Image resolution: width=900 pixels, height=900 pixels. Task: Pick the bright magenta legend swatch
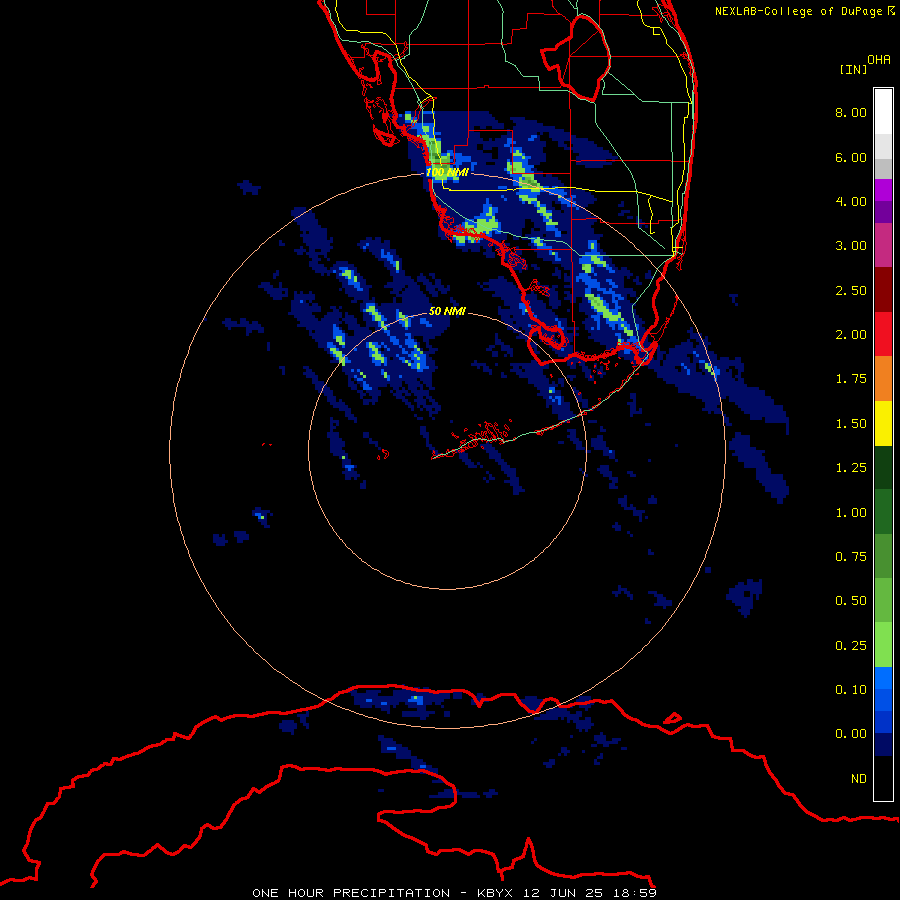tap(883, 190)
